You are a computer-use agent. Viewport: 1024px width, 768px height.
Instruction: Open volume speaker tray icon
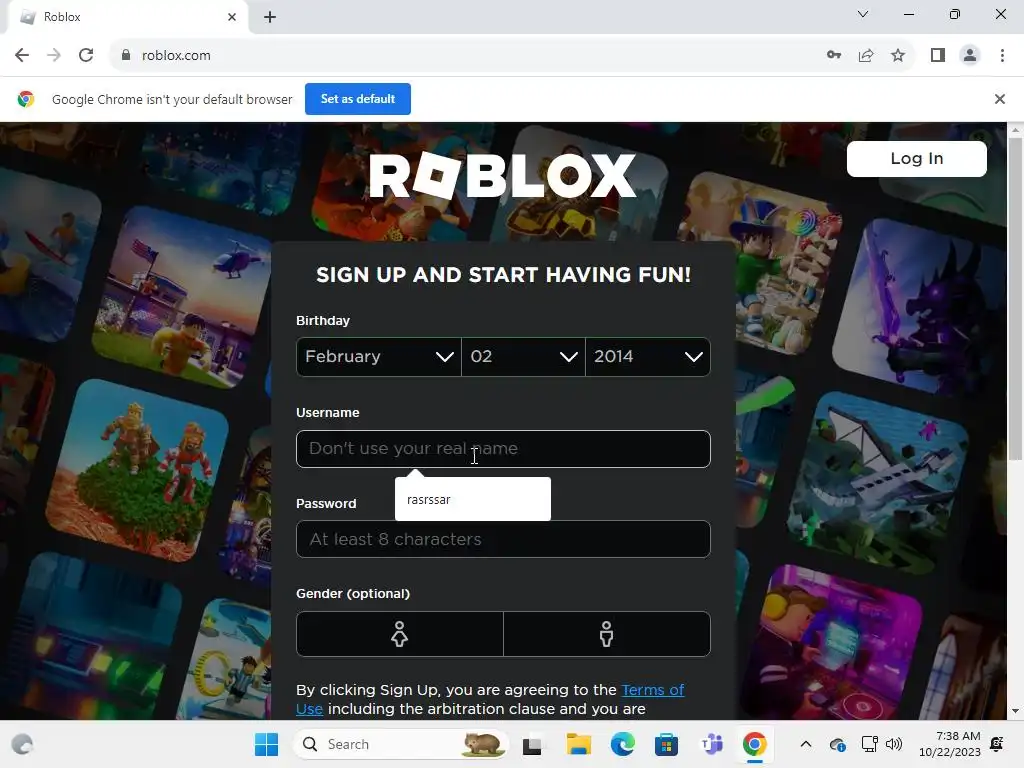point(894,744)
